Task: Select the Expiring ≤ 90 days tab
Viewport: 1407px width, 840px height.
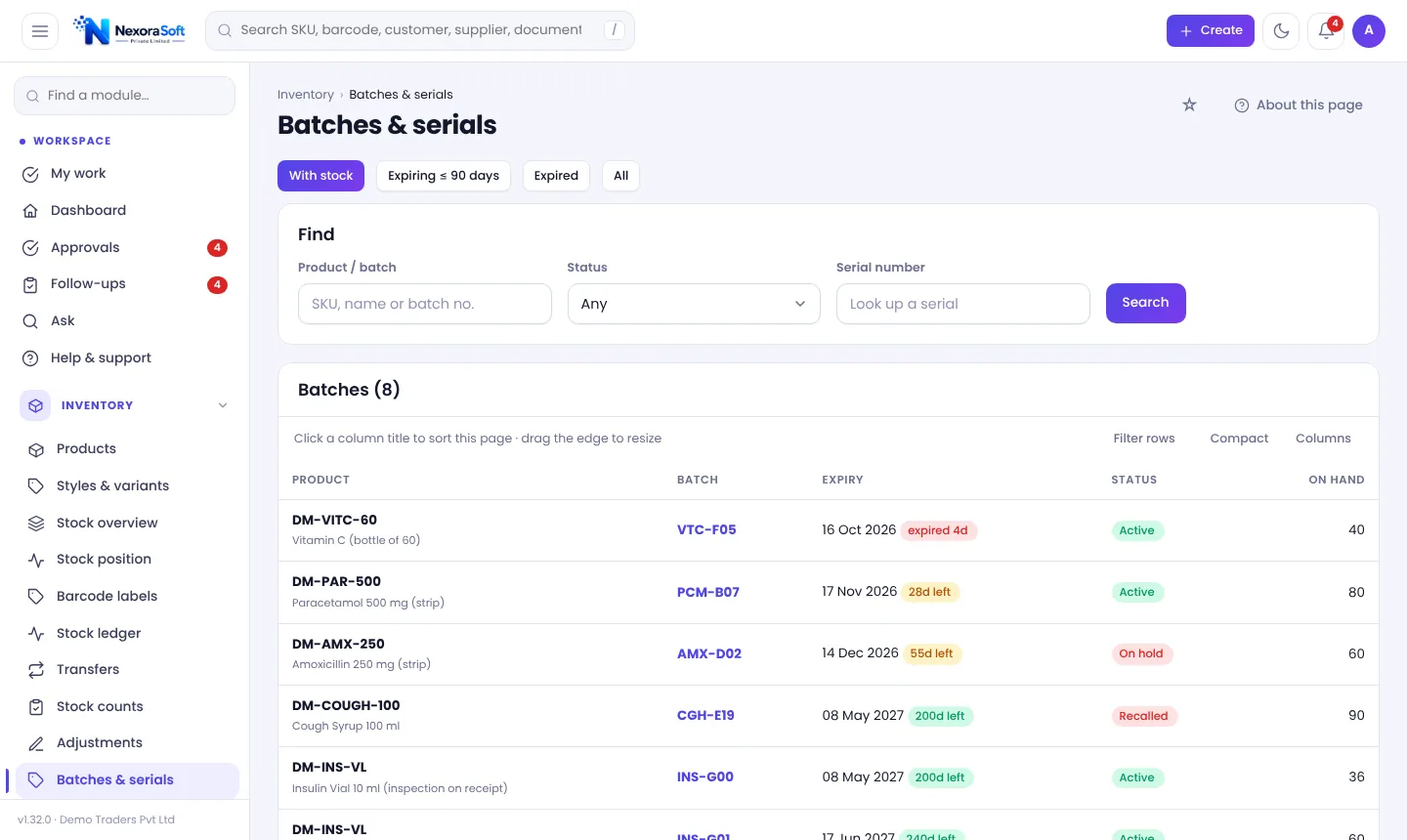Action: (444, 176)
